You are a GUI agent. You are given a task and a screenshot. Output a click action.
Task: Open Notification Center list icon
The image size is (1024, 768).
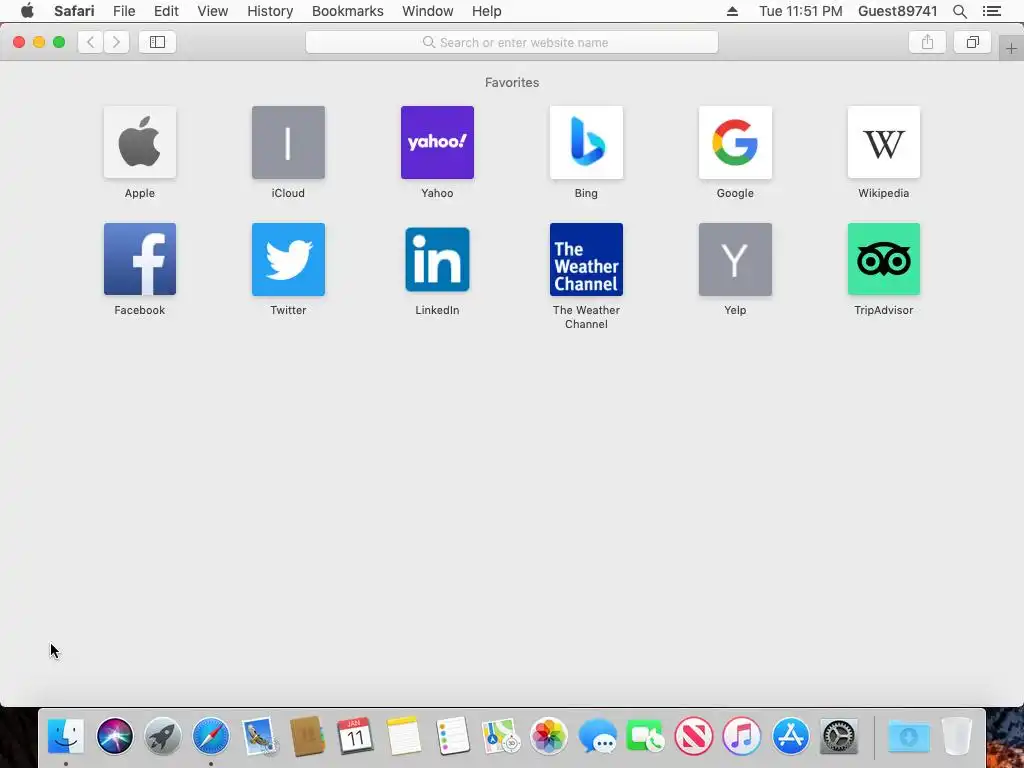[x=992, y=11]
